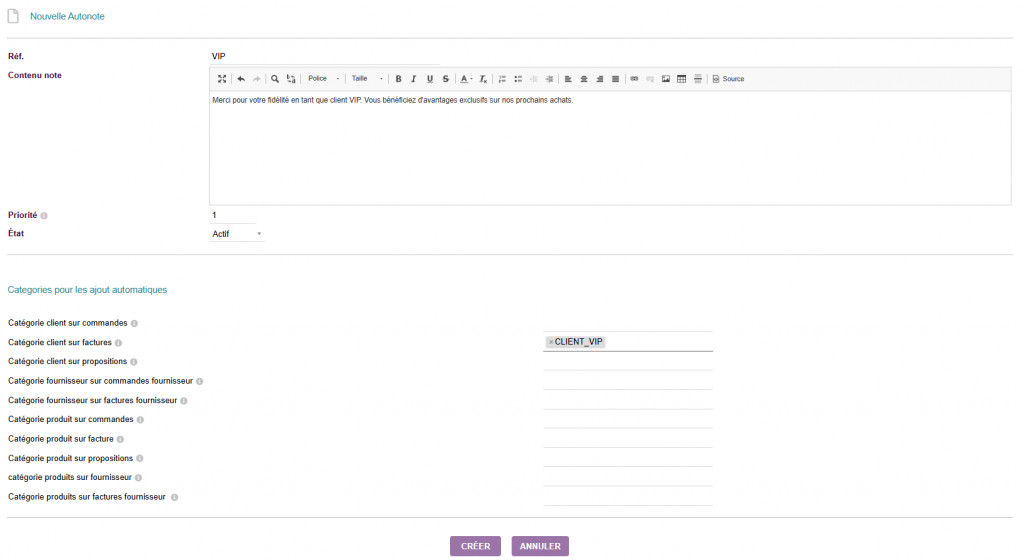Maximize the note editor
This screenshot has height=560, width=1024.
[x=222, y=79]
